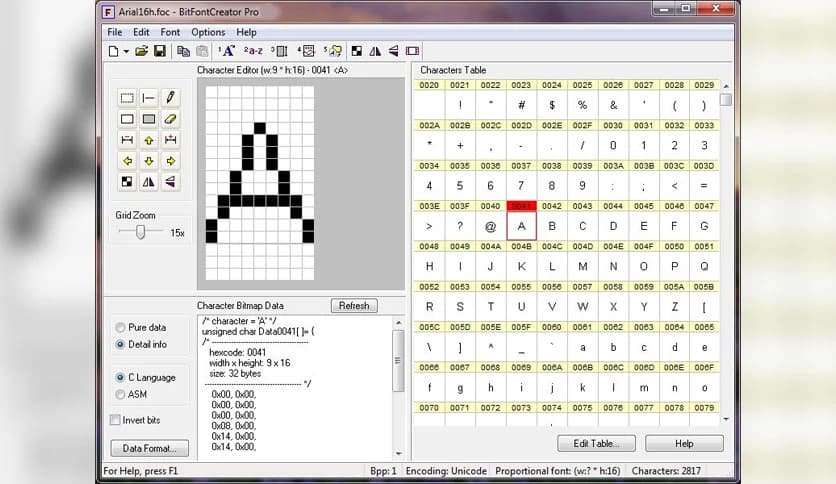Click the Edit Table... button
This screenshot has height=484, width=836.
pyautogui.click(x=597, y=443)
